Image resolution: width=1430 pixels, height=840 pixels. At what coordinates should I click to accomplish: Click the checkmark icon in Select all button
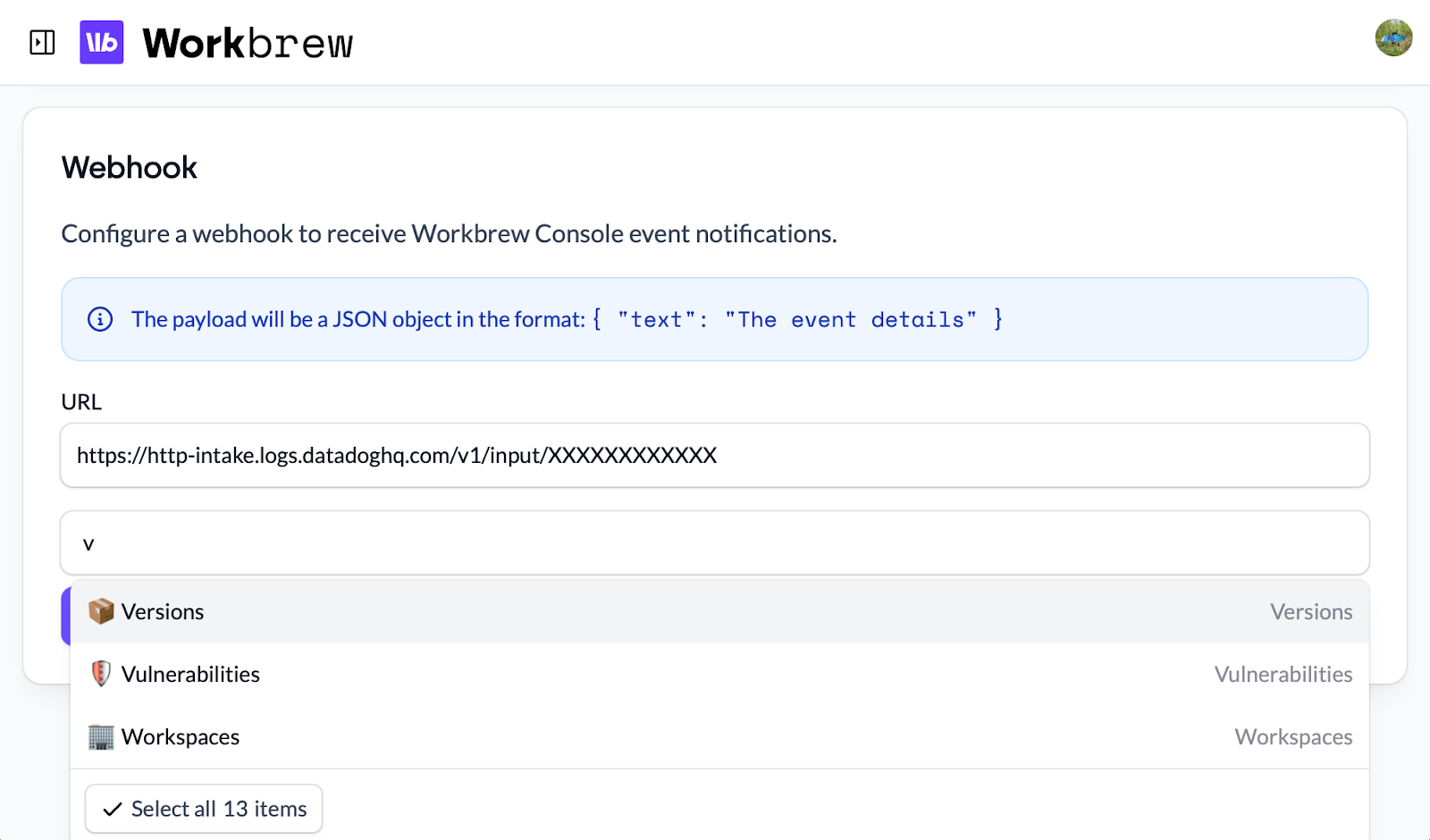pos(113,810)
